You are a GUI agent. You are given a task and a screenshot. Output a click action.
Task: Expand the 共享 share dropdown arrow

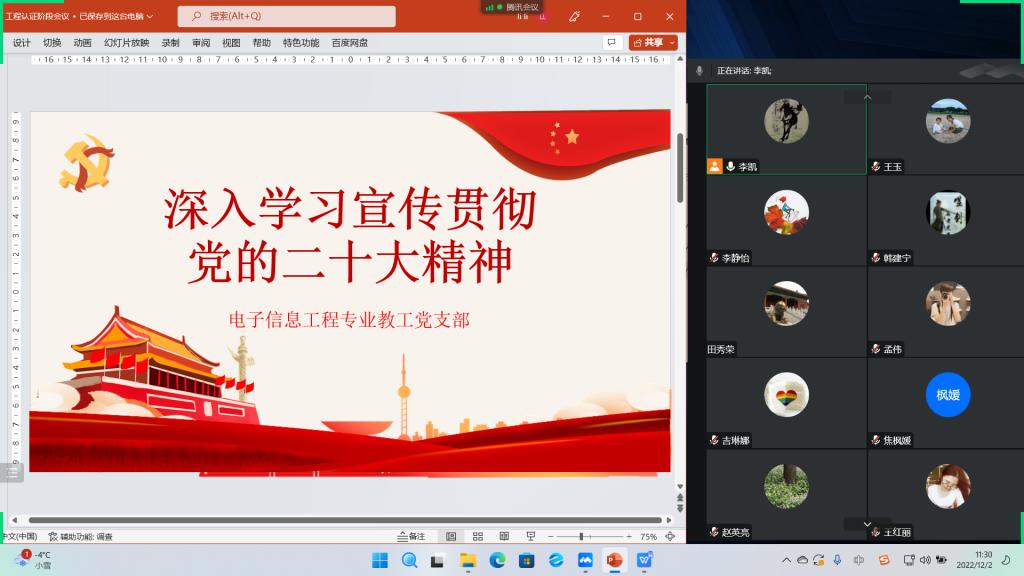click(671, 43)
